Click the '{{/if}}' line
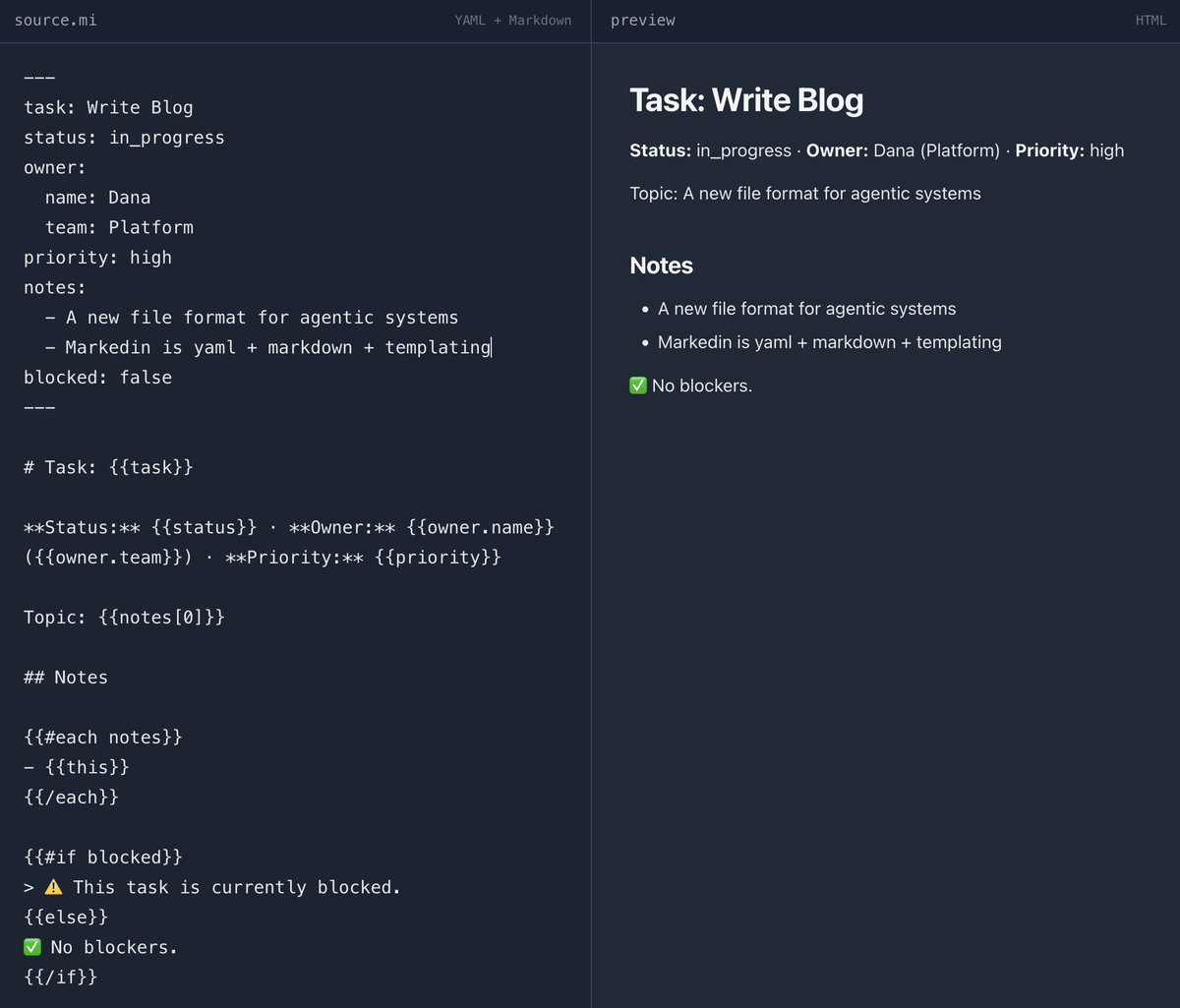 [60, 978]
